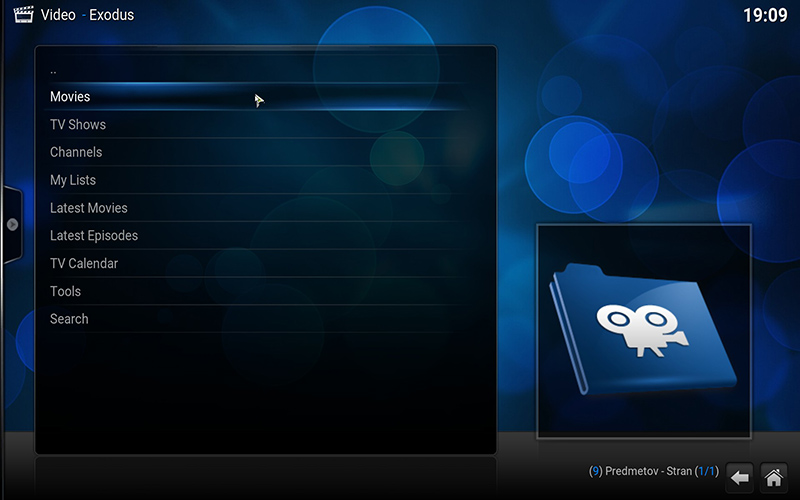Select the Search item

69,319
